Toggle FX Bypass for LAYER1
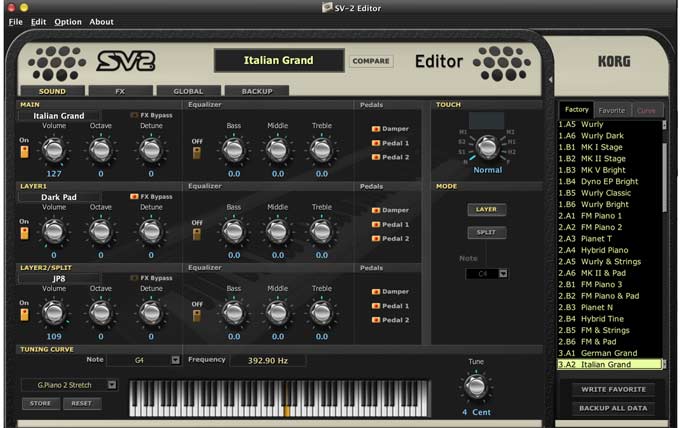 pos(134,196)
